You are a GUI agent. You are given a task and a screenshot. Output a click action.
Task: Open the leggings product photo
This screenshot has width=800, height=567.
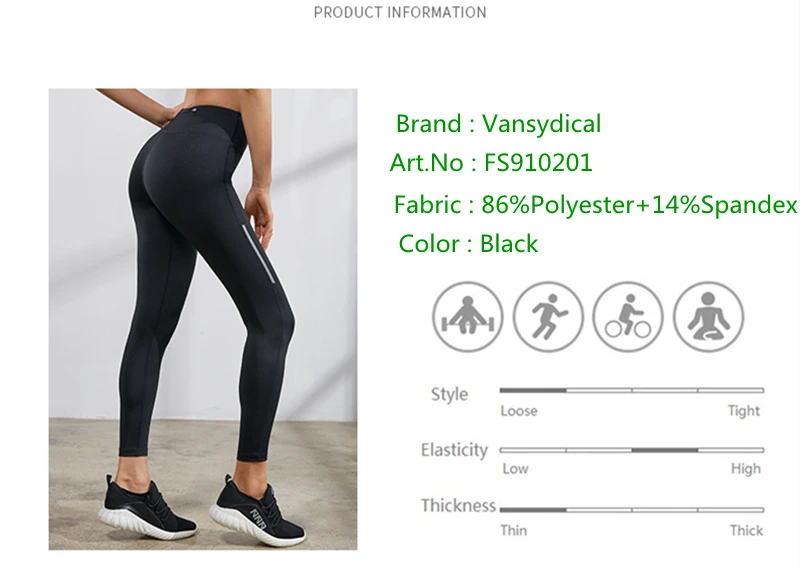[x=203, y=319]
